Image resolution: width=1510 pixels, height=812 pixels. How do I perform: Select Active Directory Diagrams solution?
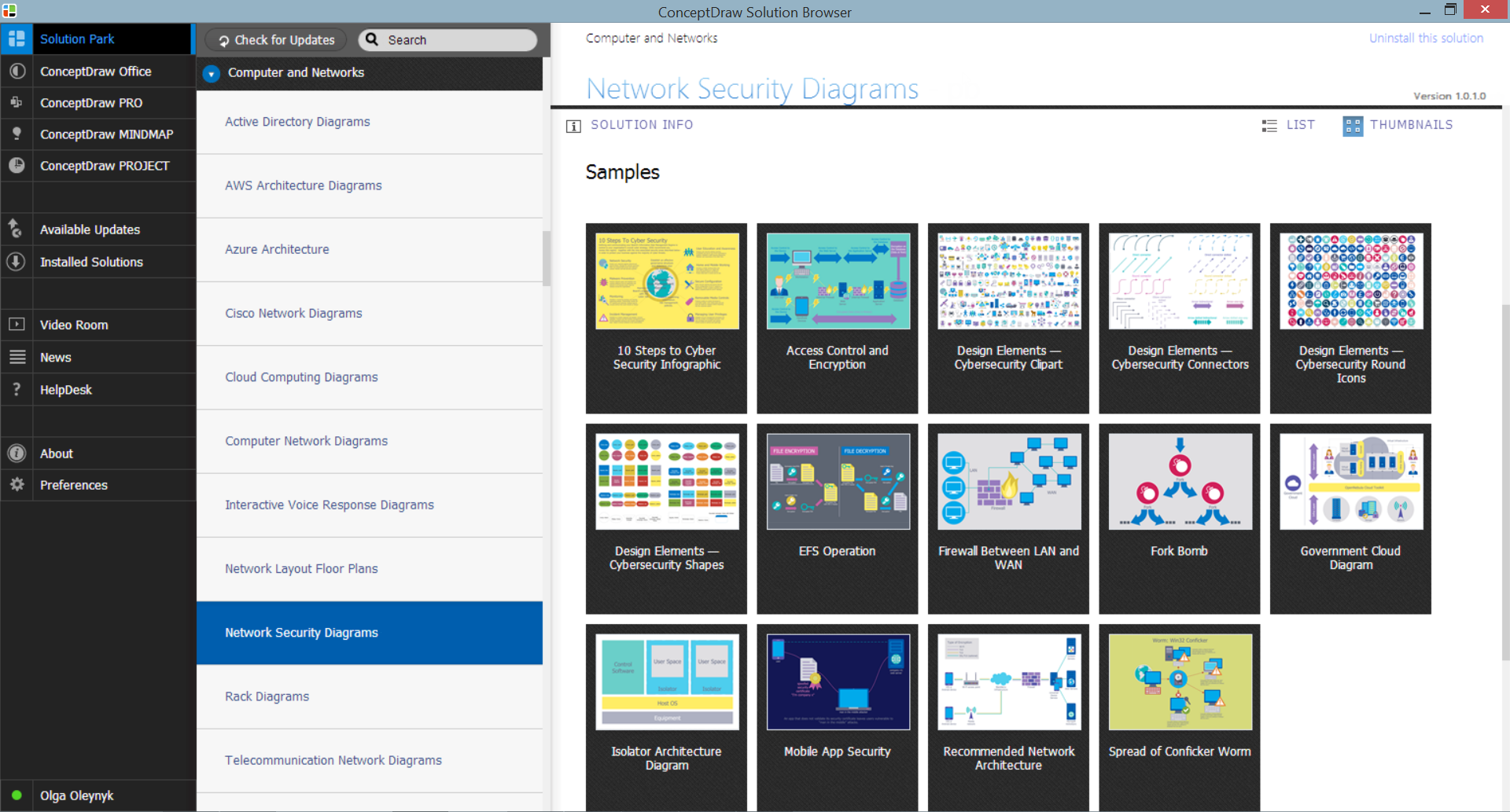[370, 122]
